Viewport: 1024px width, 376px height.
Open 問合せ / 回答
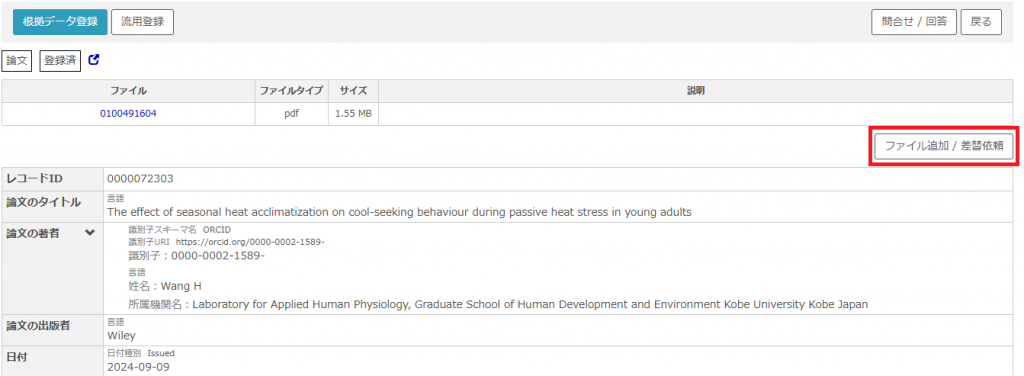(914, 22)
